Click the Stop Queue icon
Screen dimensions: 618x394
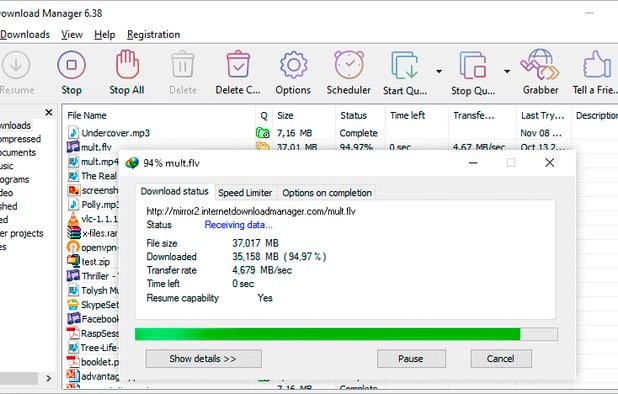coord(473,65)
